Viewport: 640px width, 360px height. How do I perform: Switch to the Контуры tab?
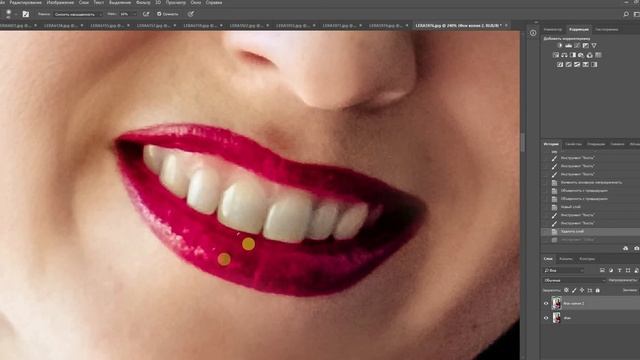[x=587, y=259]
